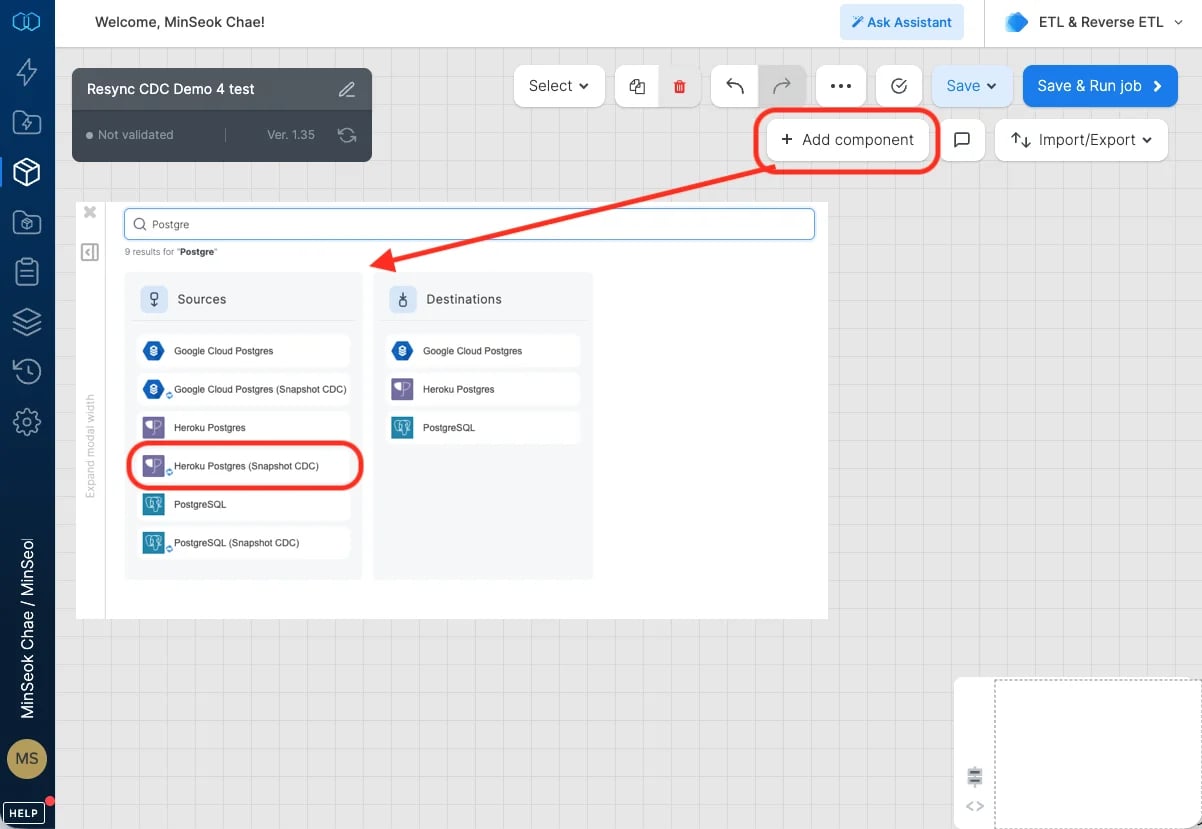
Task: Open the three-dots more options menu
Action: tap(841, 86)
